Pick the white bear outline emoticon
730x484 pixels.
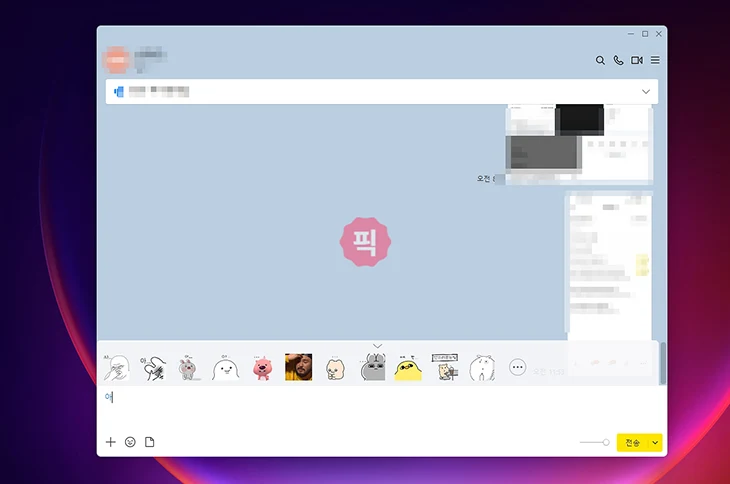(482, 368)
